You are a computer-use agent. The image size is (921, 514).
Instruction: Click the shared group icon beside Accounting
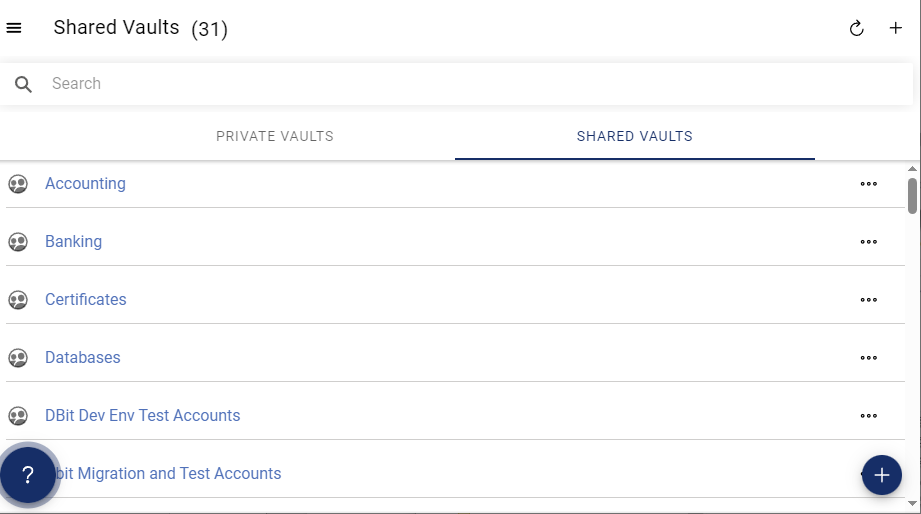point(18,184)
